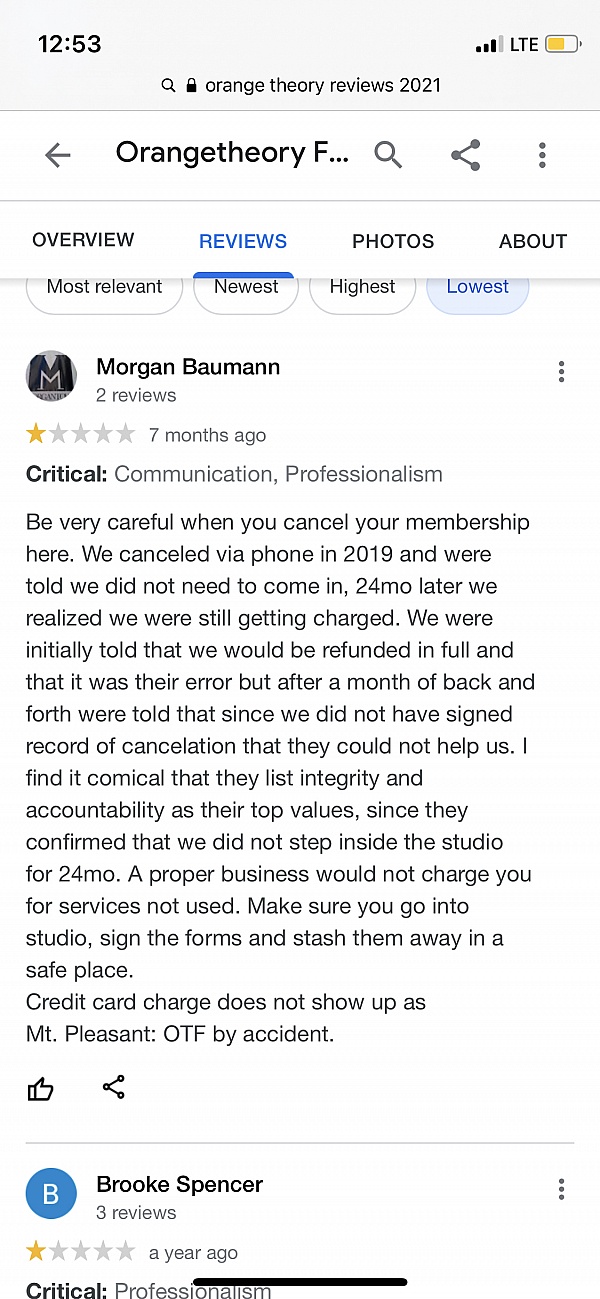Tap the address bar search text

click(x=322, y=86)
